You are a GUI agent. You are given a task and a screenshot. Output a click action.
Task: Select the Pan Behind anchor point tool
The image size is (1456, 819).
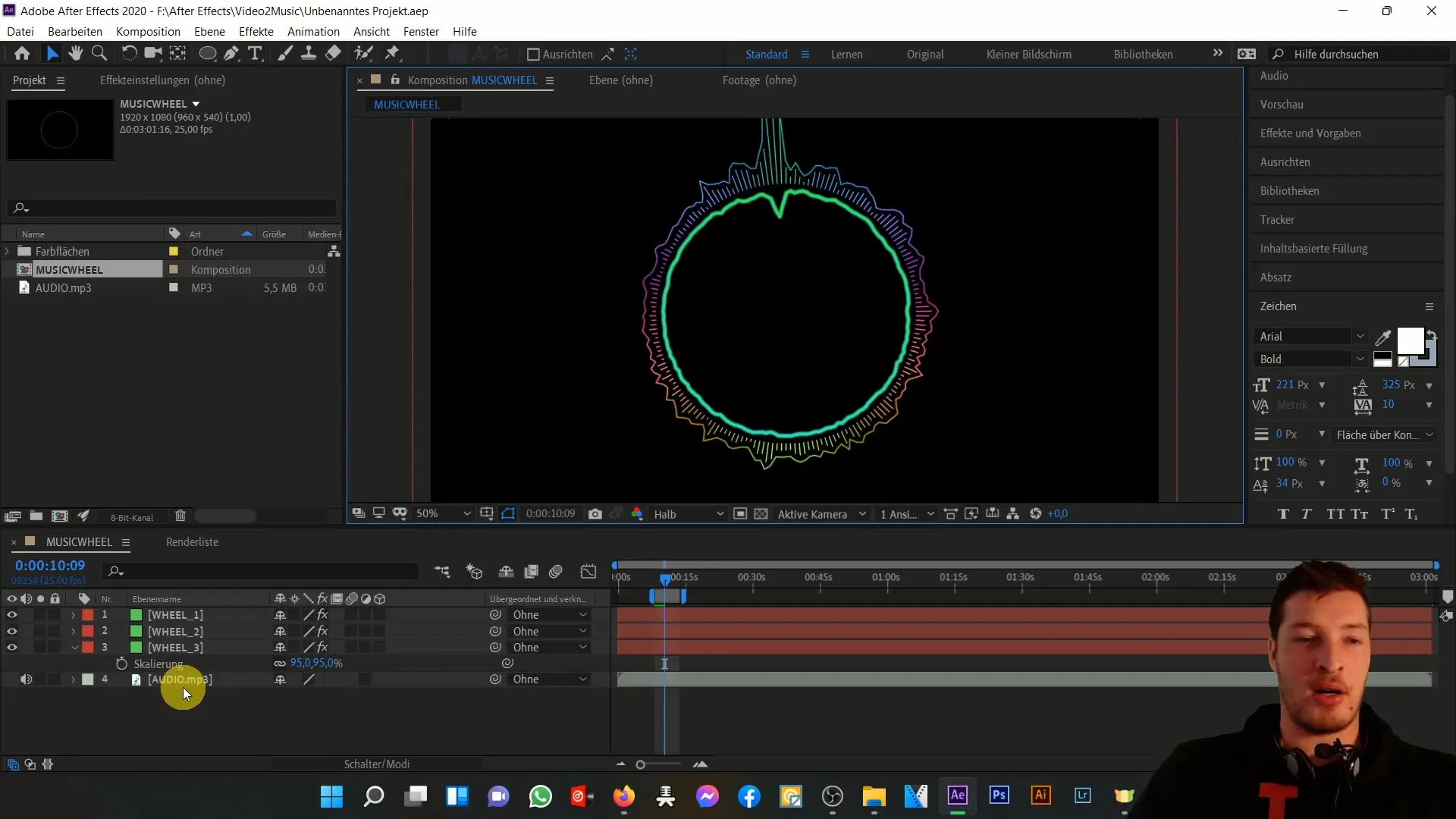tap(177, 54)
